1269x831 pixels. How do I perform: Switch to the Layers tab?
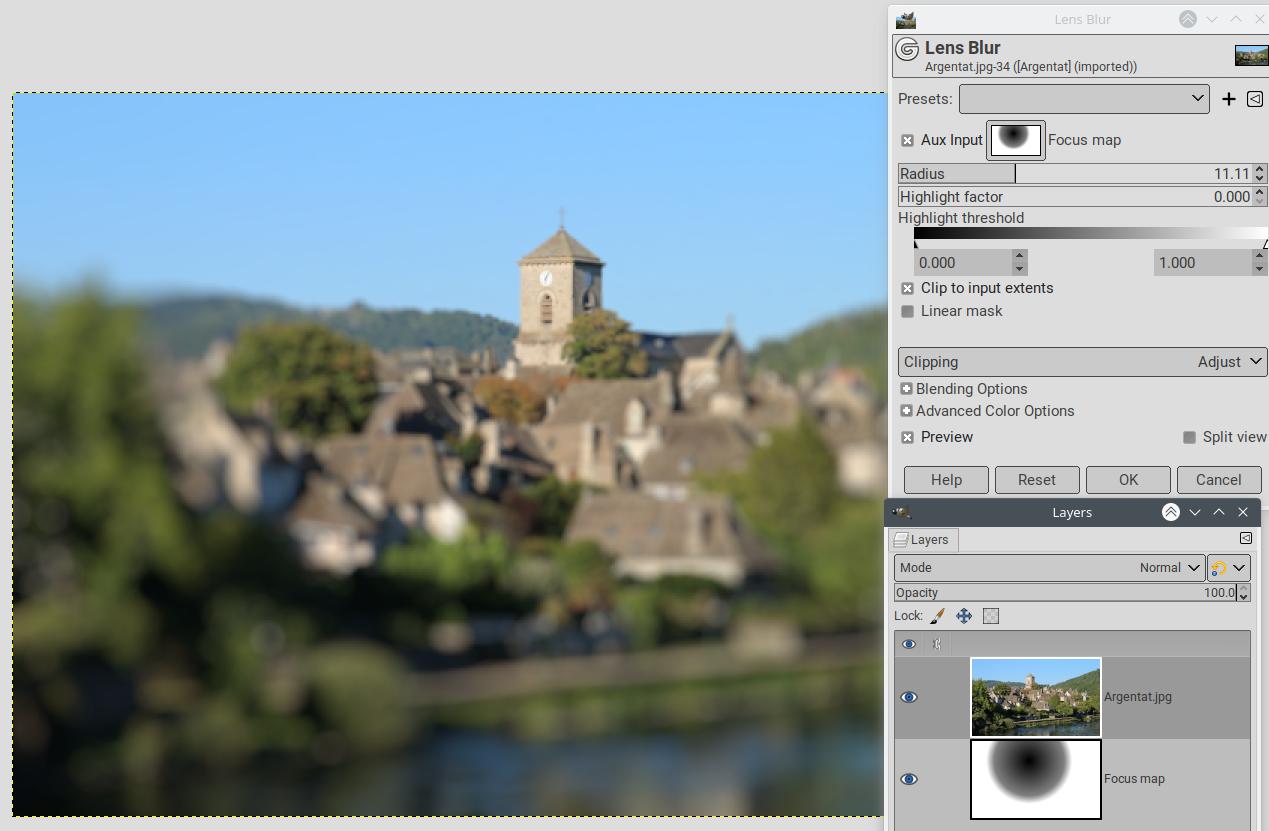click(925, 539)
